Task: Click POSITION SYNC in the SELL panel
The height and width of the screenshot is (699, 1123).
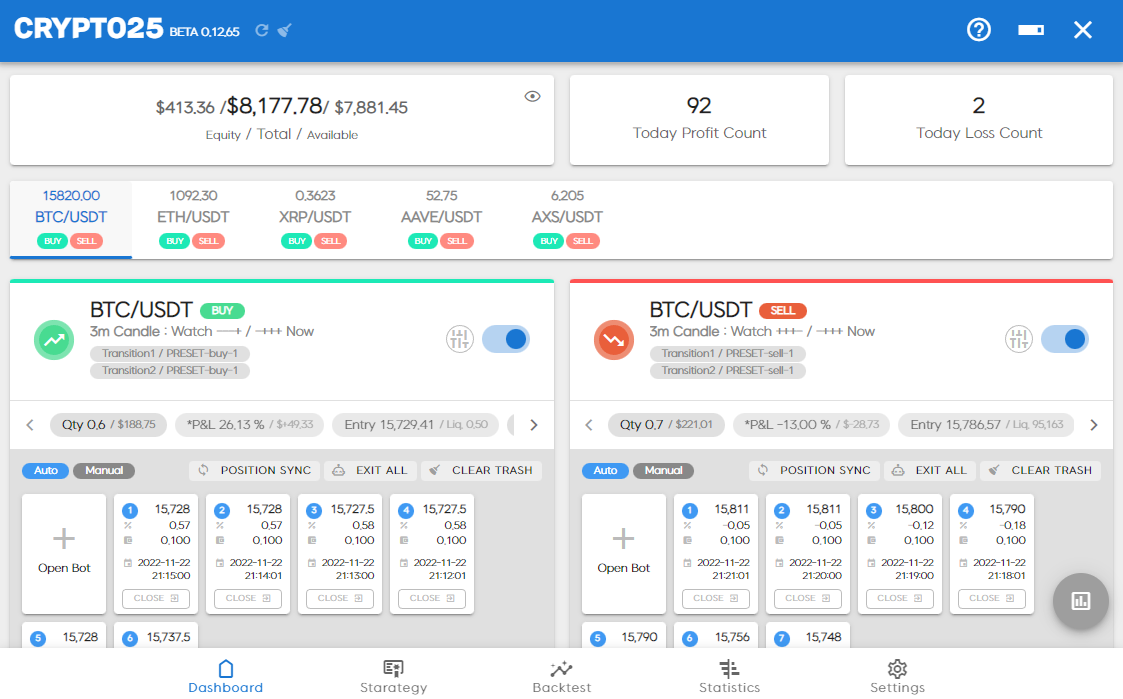Action: tap(814, 470)
